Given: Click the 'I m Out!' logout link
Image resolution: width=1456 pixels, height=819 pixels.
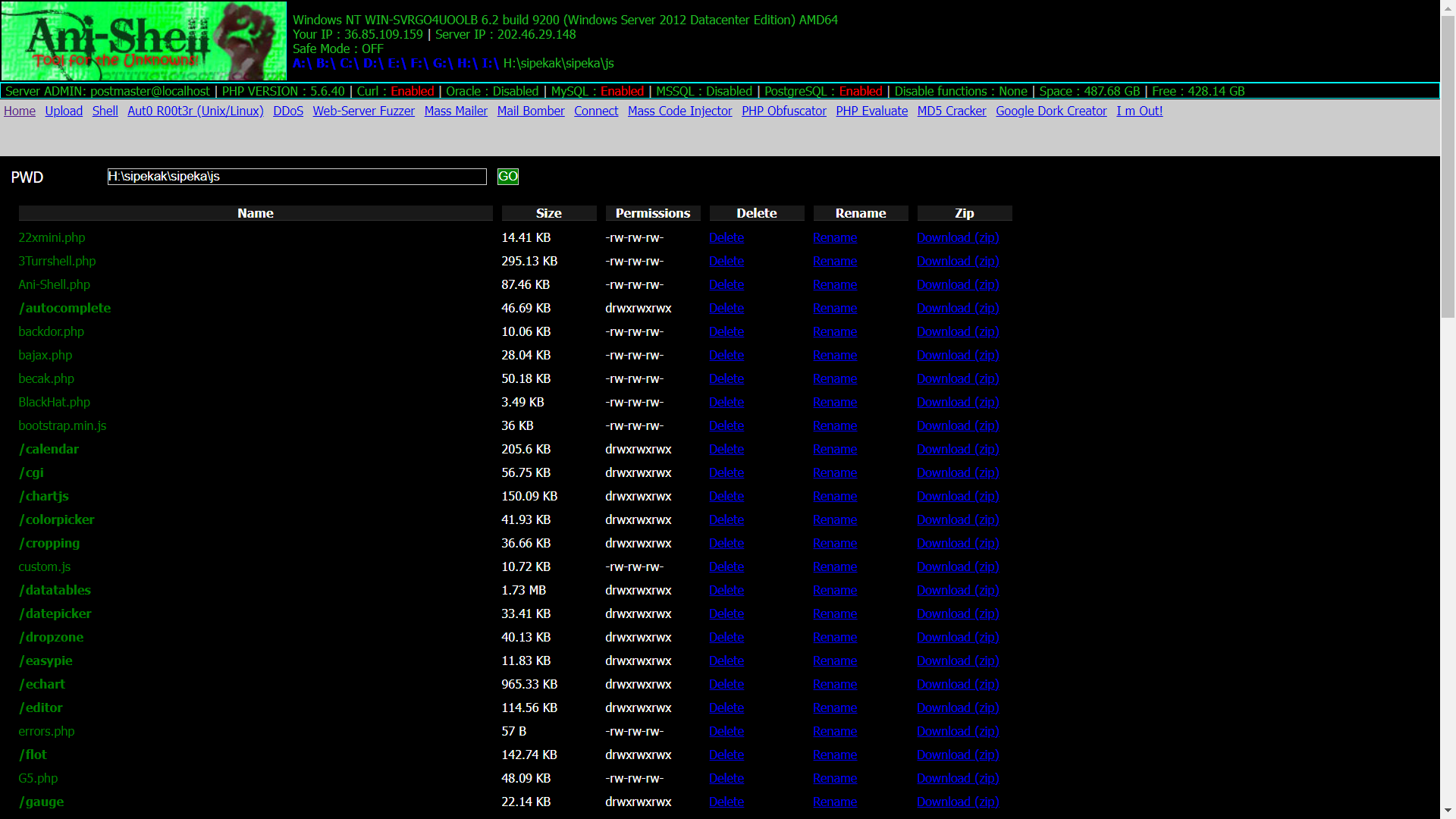Looking at the screenshot, I should [x=1139, y=111].
